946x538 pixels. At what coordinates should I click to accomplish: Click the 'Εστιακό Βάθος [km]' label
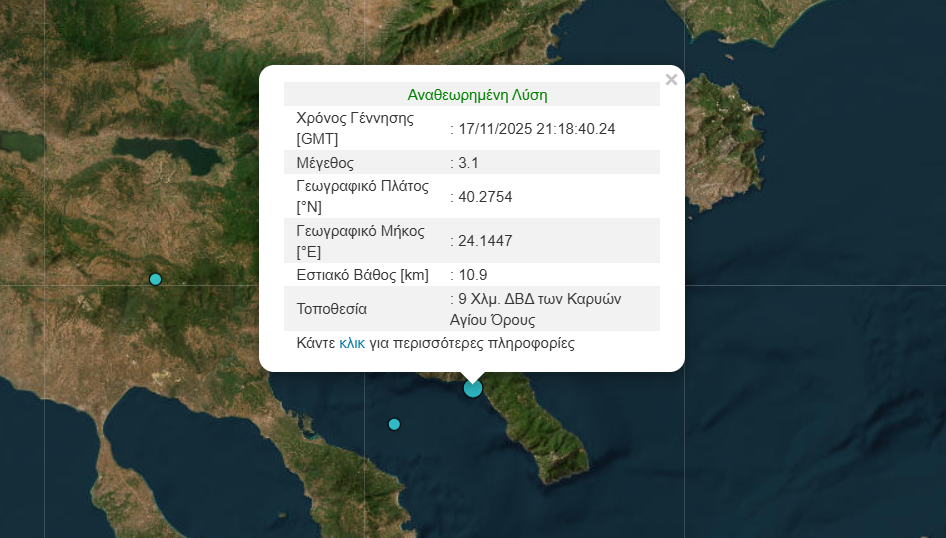point(362,275)
